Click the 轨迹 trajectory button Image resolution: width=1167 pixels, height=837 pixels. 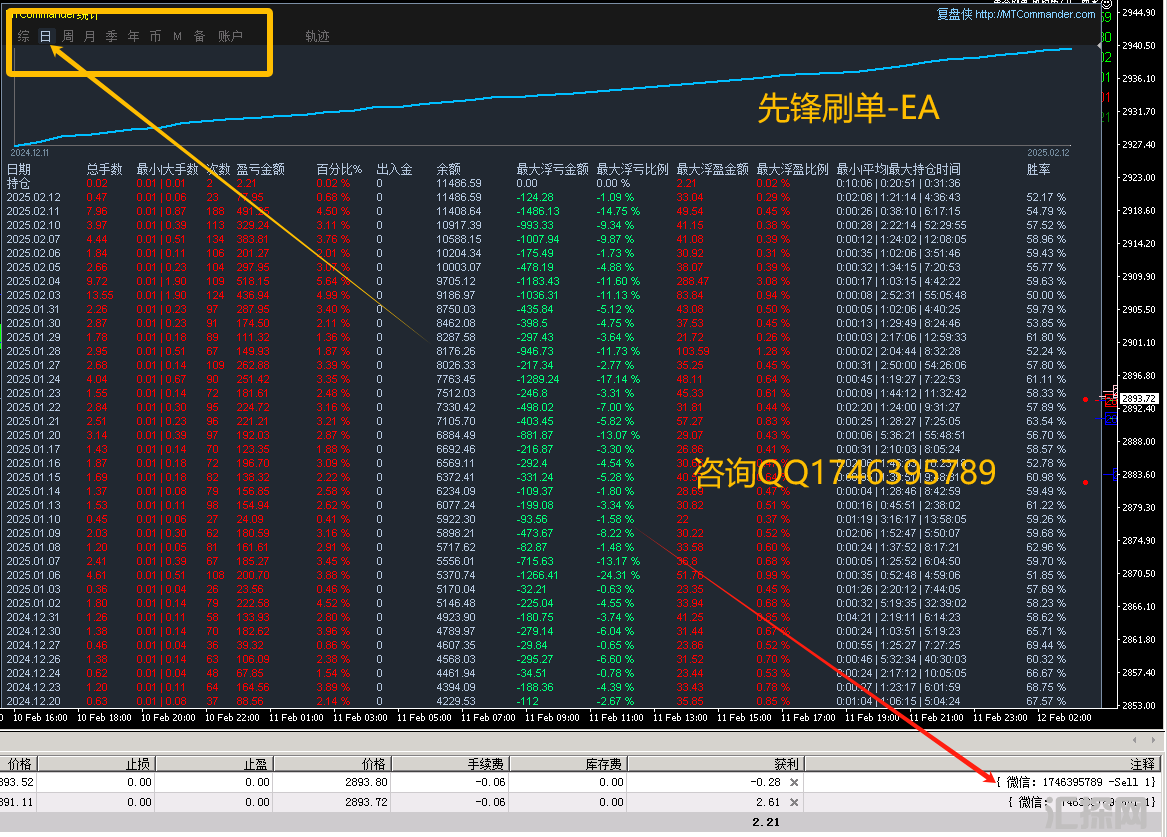point(317,37)
